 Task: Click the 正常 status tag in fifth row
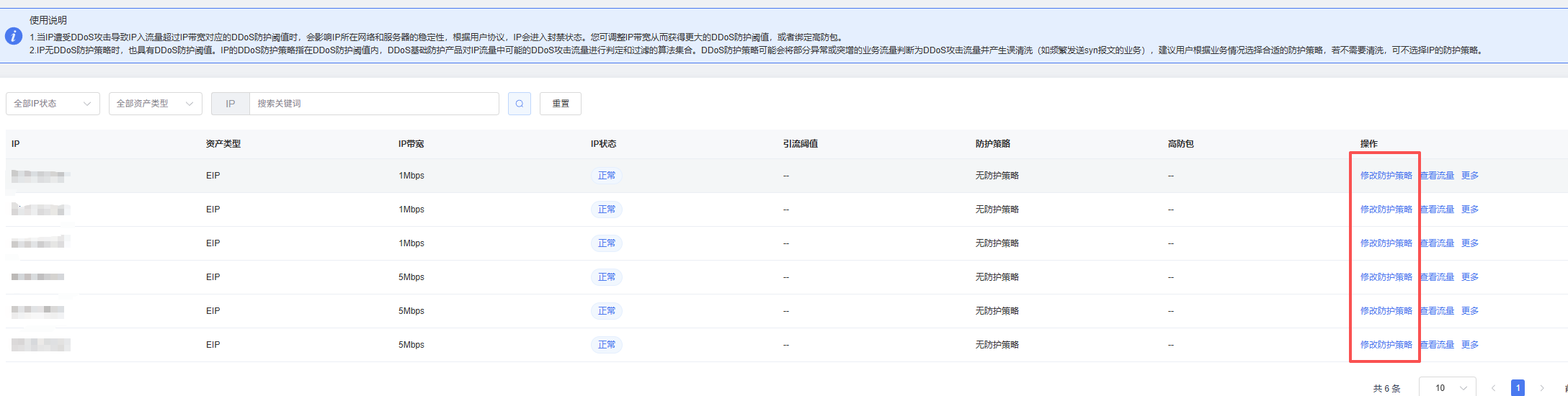[606, 311]
